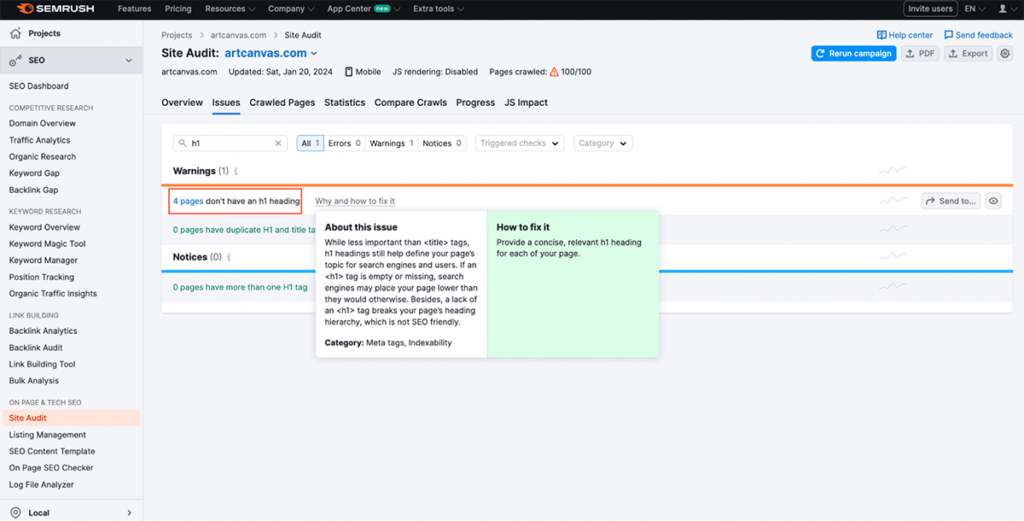1024x521 pixels.
Task: Click the issues search field
Action: [x=230, y=143]
